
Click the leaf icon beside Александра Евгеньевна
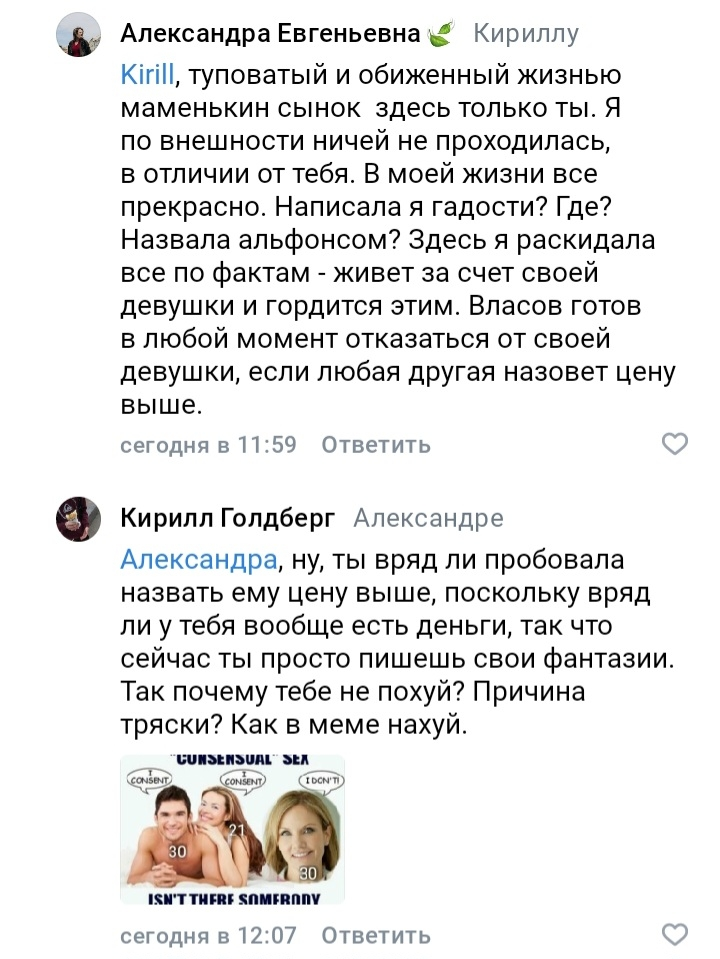(x=440, y=36)
